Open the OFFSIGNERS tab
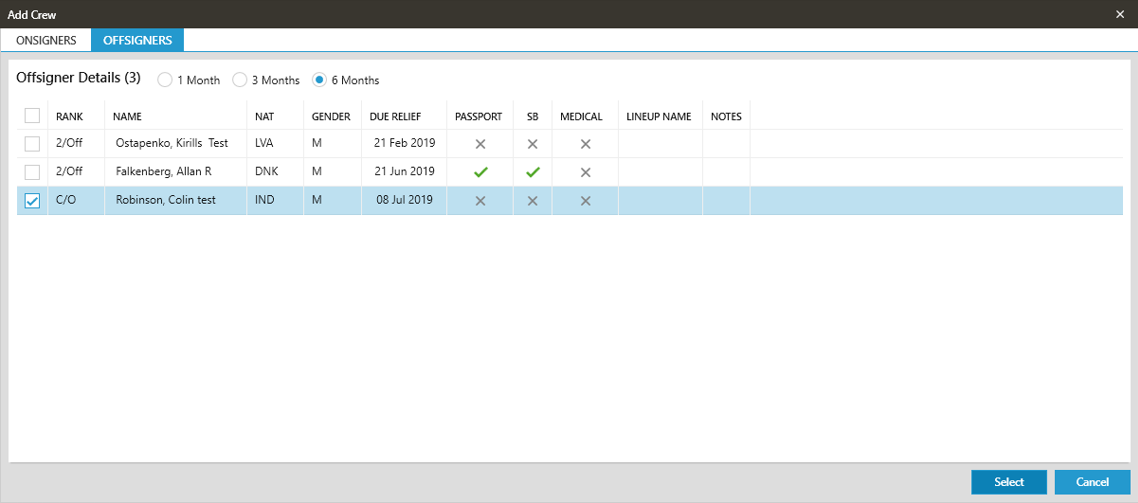 coord(137,40)
